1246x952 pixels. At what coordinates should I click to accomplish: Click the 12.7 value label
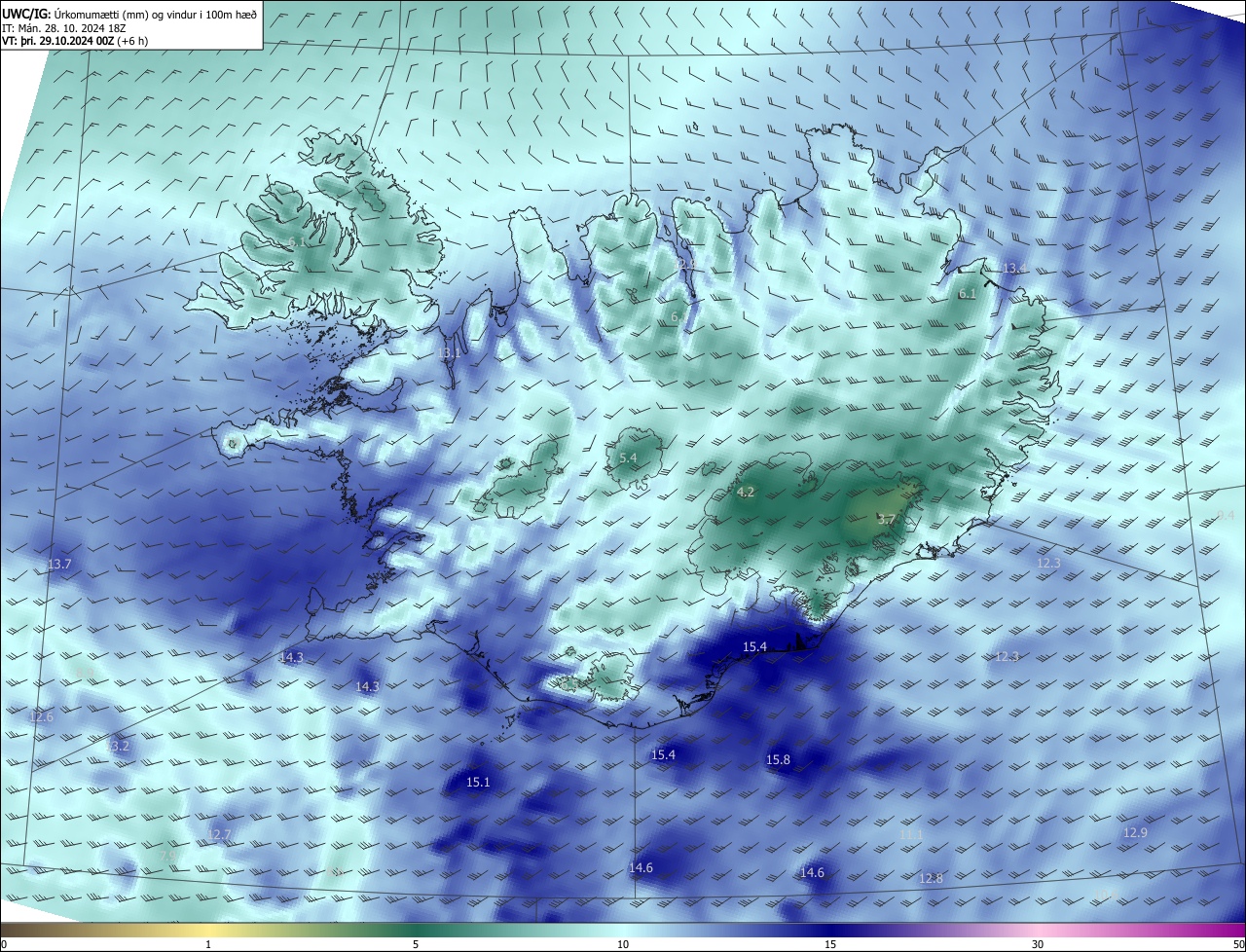tap(220, 834)
